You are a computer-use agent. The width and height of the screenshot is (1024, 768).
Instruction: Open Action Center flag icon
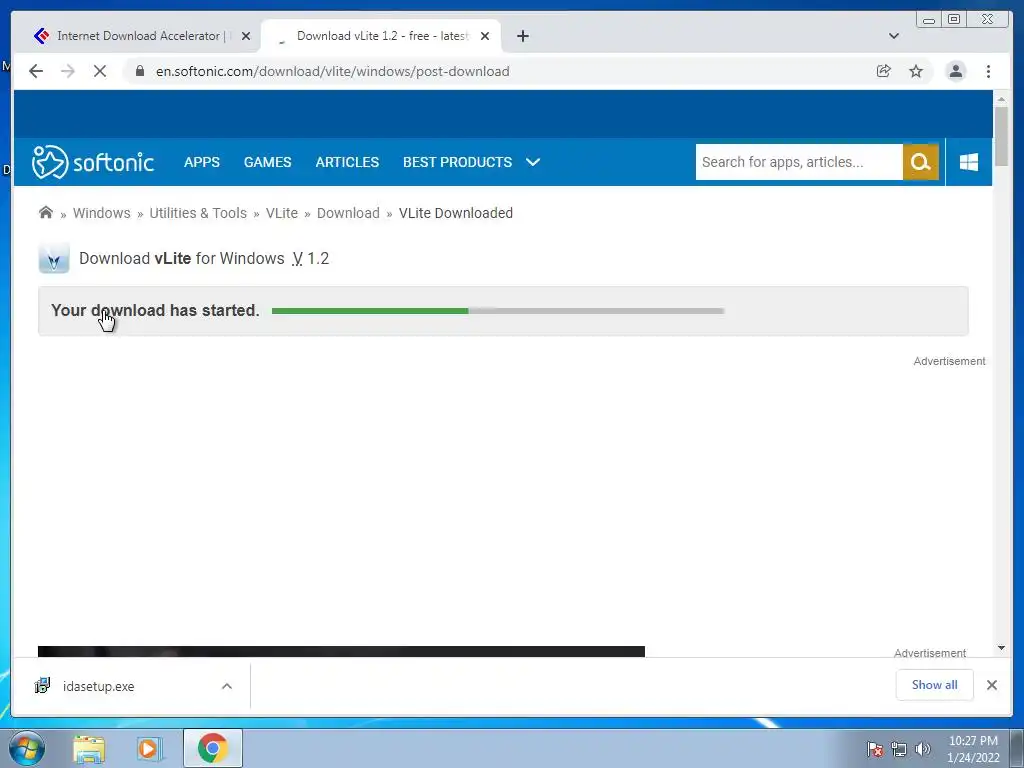point(874,749)
